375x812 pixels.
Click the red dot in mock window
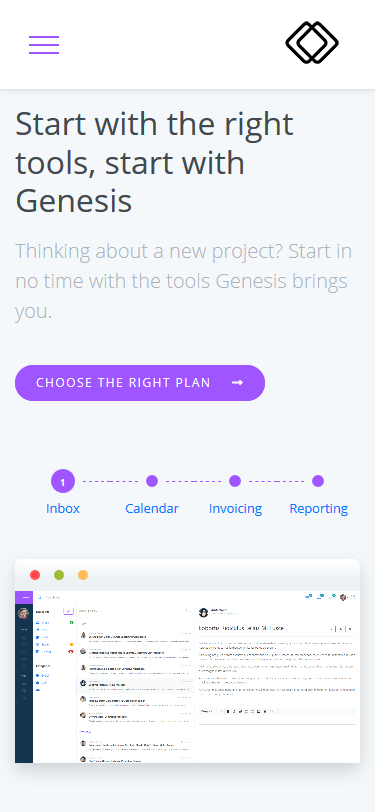click(35, 575)
